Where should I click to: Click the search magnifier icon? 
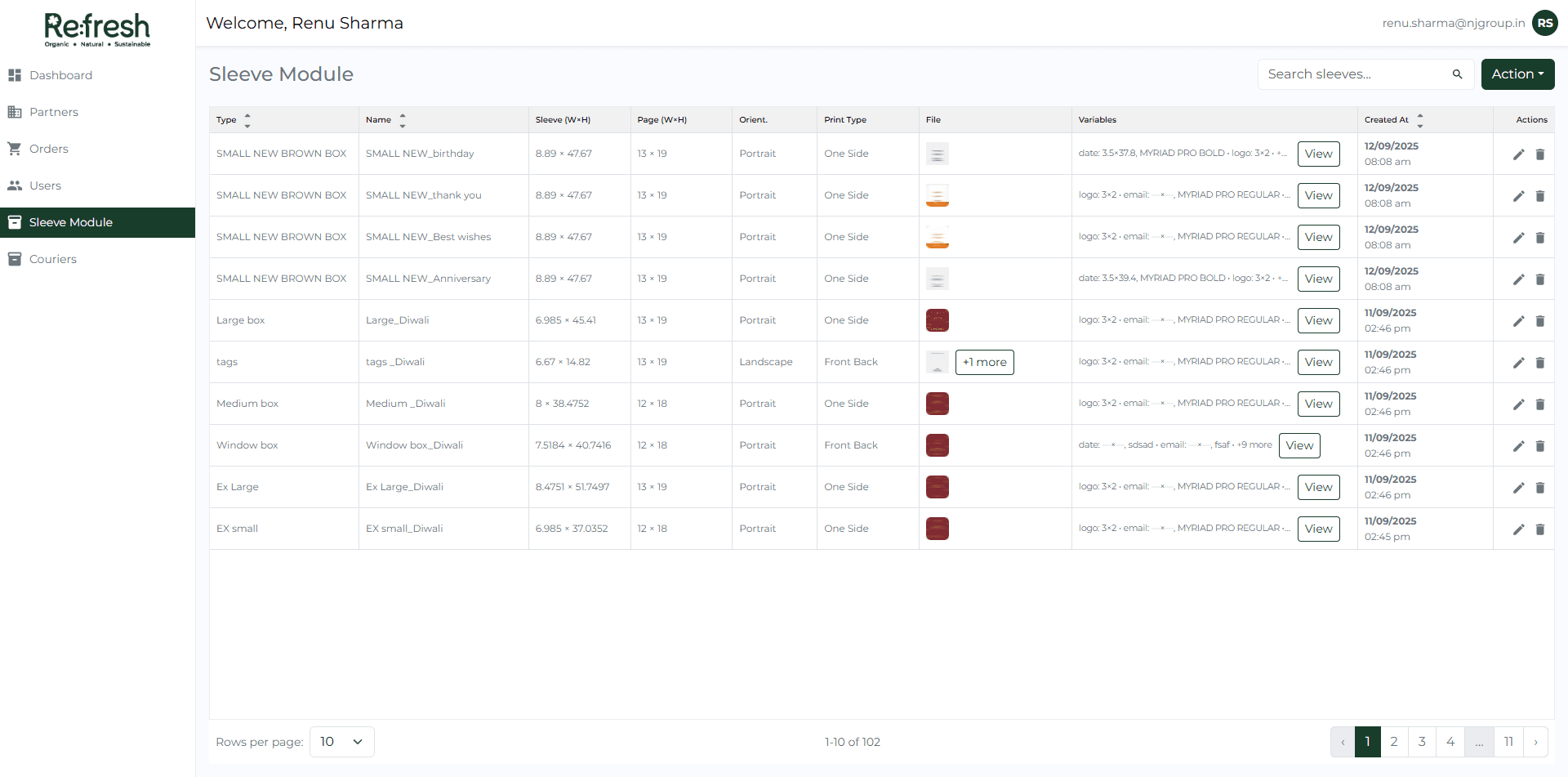[1457, 74]
